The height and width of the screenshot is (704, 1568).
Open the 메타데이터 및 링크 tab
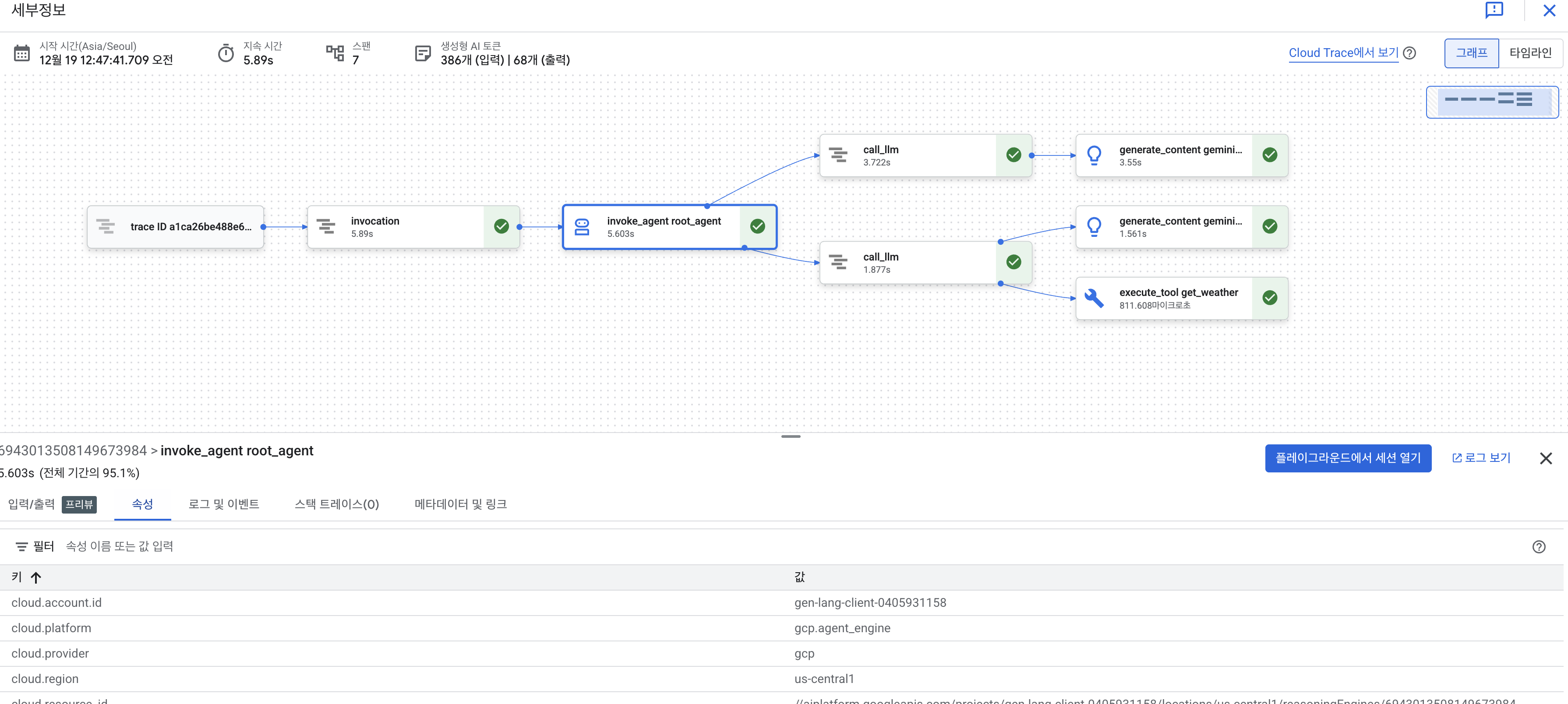[x=460, y=504]
